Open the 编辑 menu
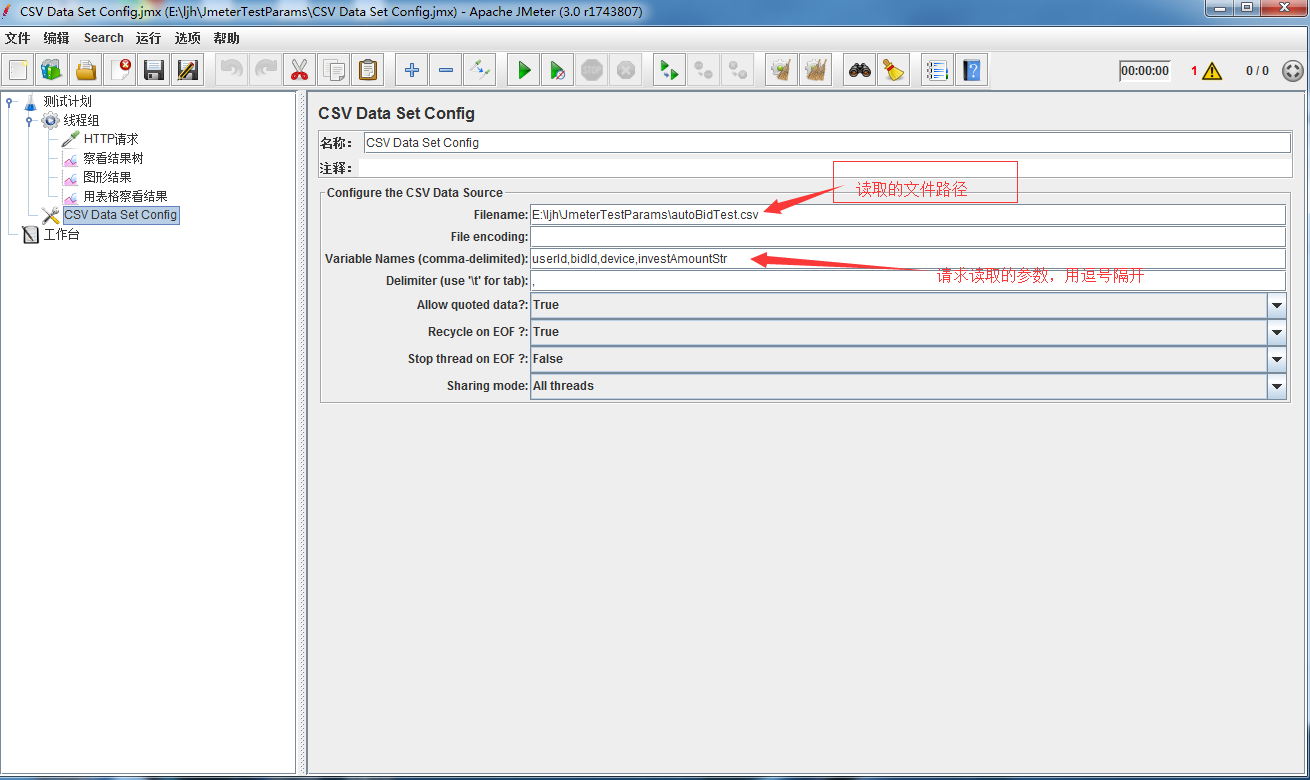 [x=56, y=38]
